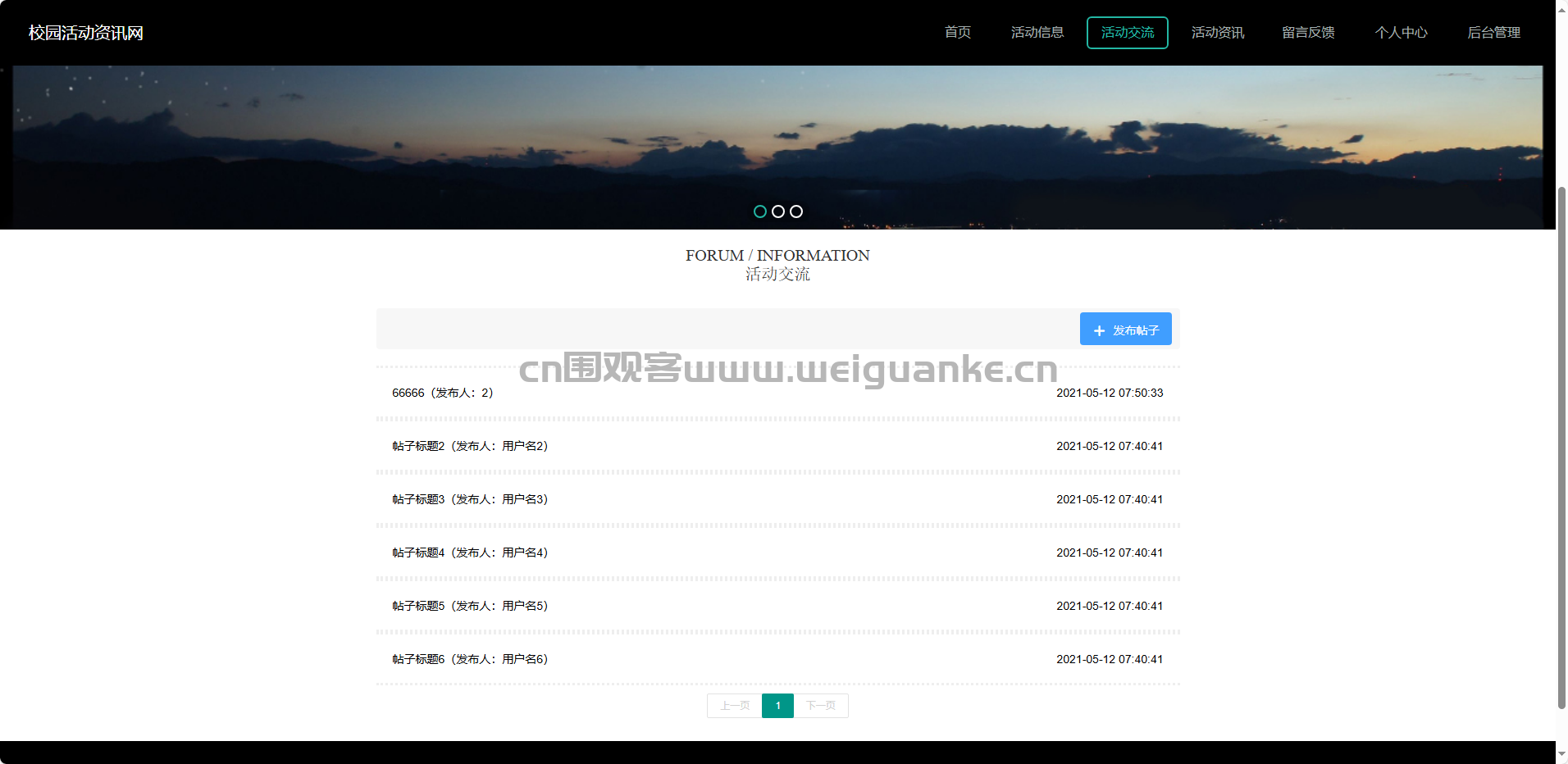This screenshot has height=764, width=1568.
Task: Open the post 帖子标题3
Action: (470, 499)
